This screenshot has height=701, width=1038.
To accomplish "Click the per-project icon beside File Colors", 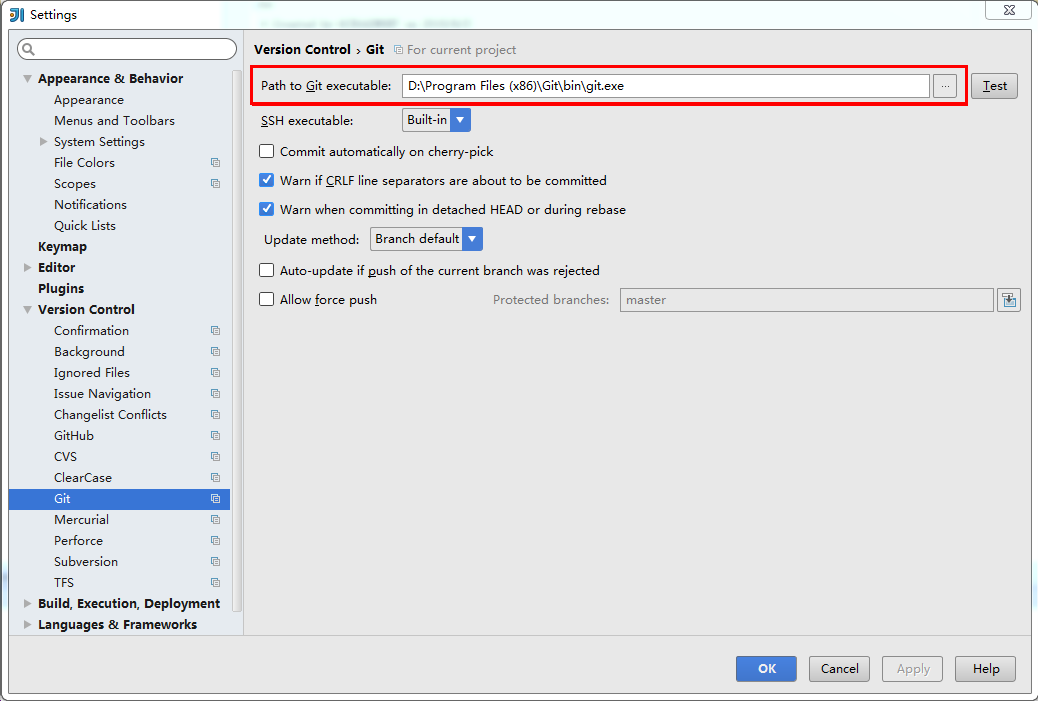I will 215,163.
